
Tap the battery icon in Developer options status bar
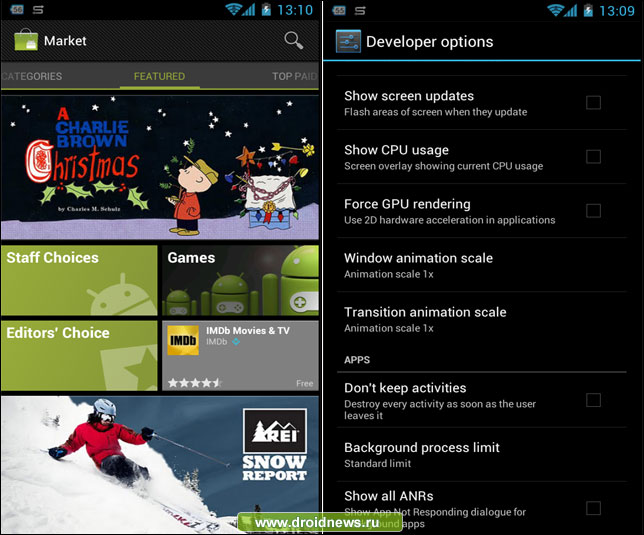pyautogui.click(x=588, y=10)
